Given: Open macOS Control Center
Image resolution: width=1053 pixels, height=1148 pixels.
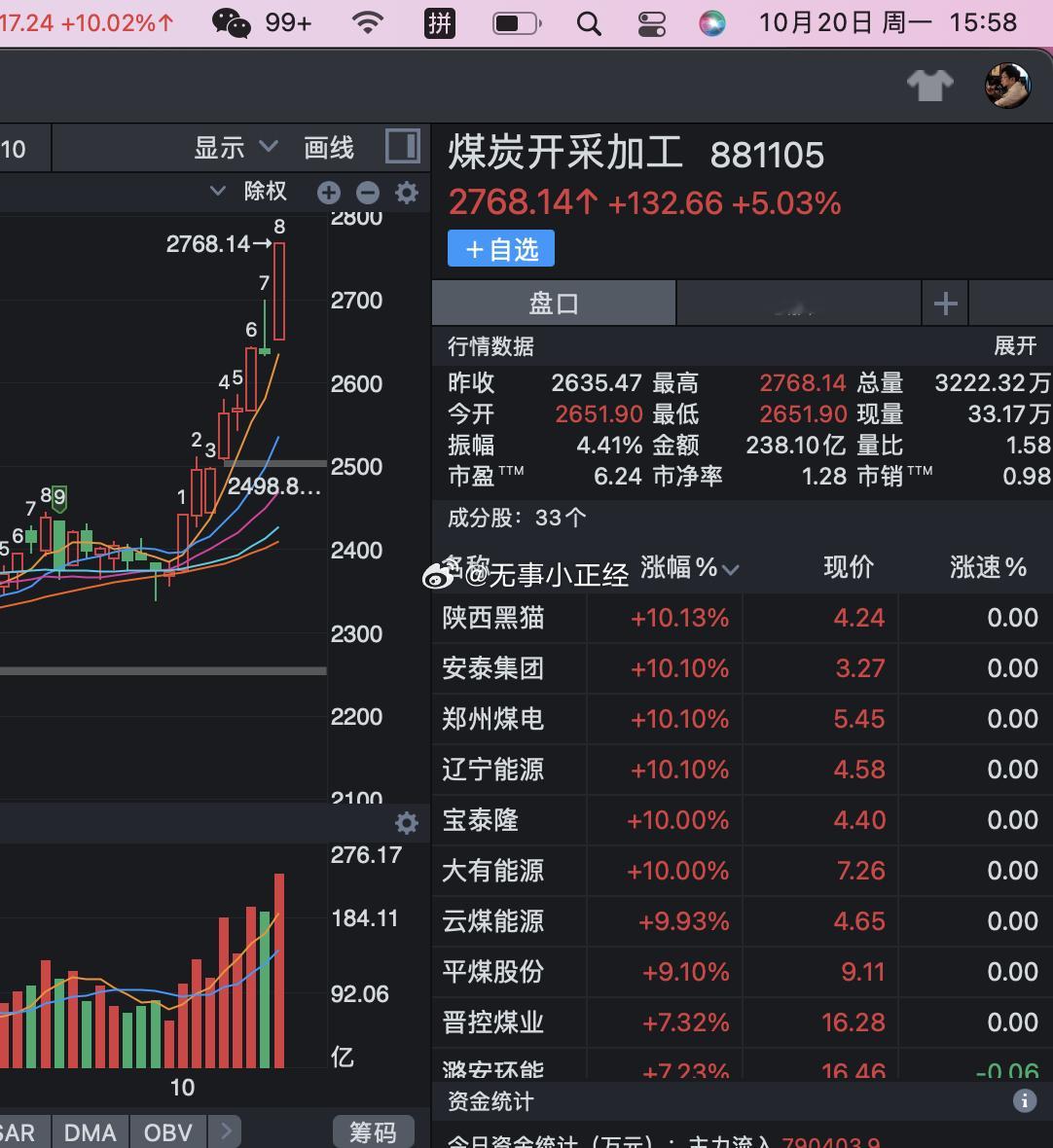Looking at the screenshot, I should (x=651, y=23).
